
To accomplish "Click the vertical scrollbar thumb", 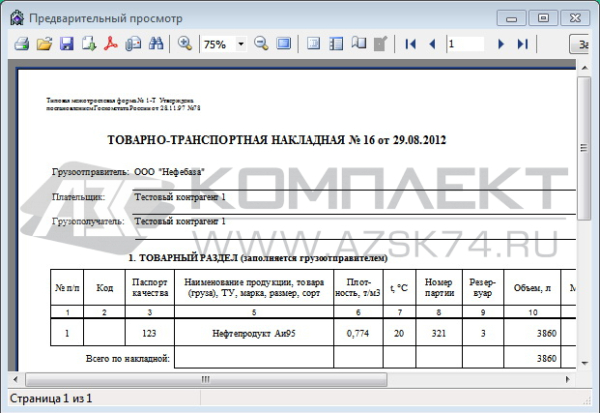I will tap(584, 148).
